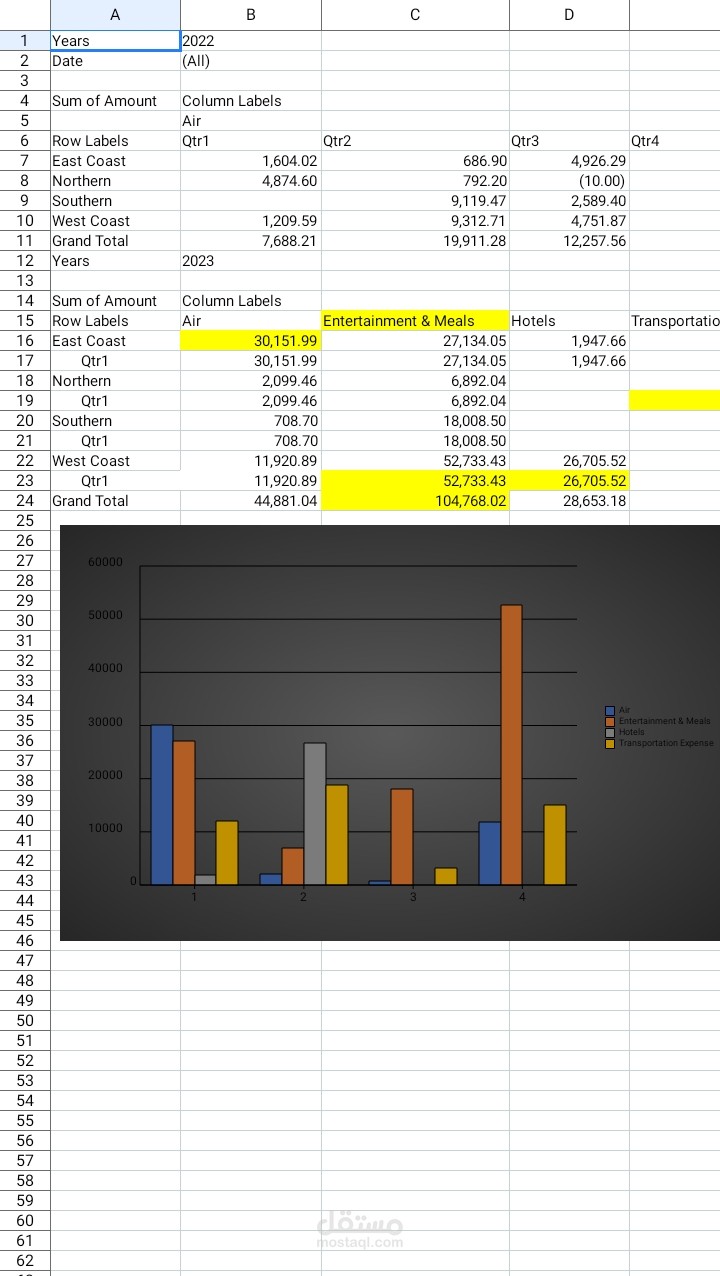Image resolution: width=720 pixels, height=1276 pixels.
Task: Click the grand total cell 19,911.28
Action: (x=415, y=241)
